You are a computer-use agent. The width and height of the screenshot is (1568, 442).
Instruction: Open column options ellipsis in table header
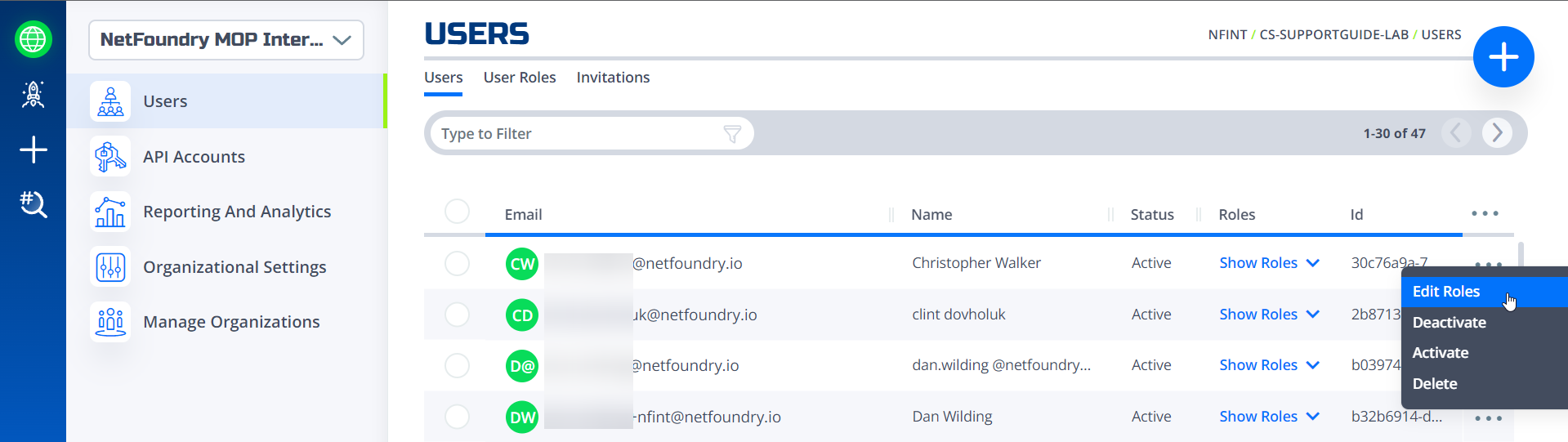pos(1485,213)
